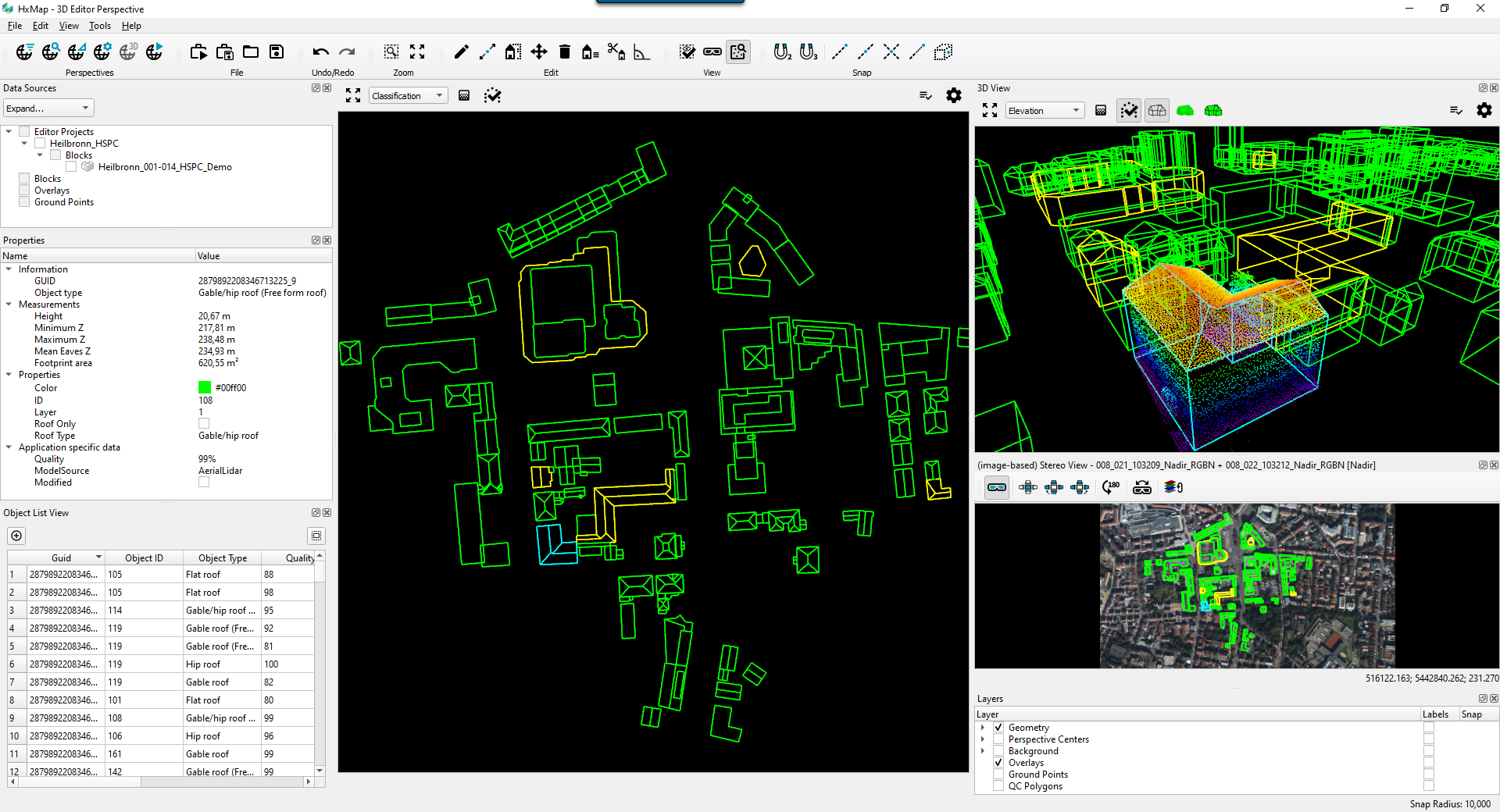Activate the four-arrow move tool

tap(539, 52)
